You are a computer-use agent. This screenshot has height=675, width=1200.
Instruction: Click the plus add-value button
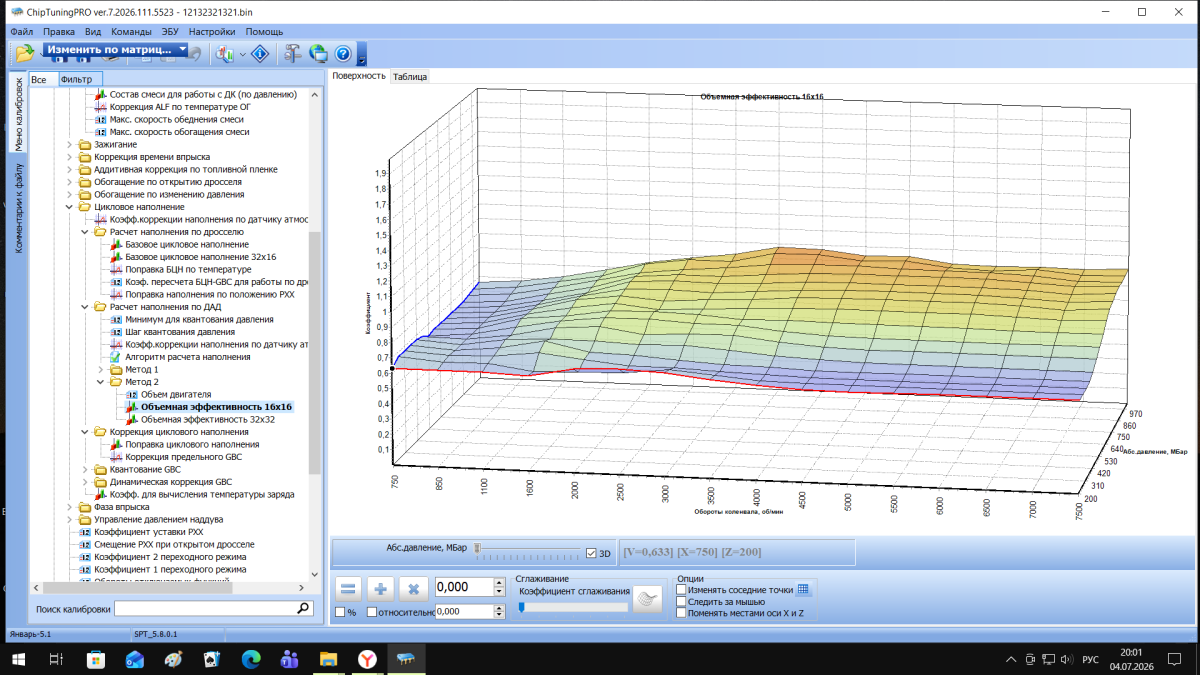(x=381, y=590)
